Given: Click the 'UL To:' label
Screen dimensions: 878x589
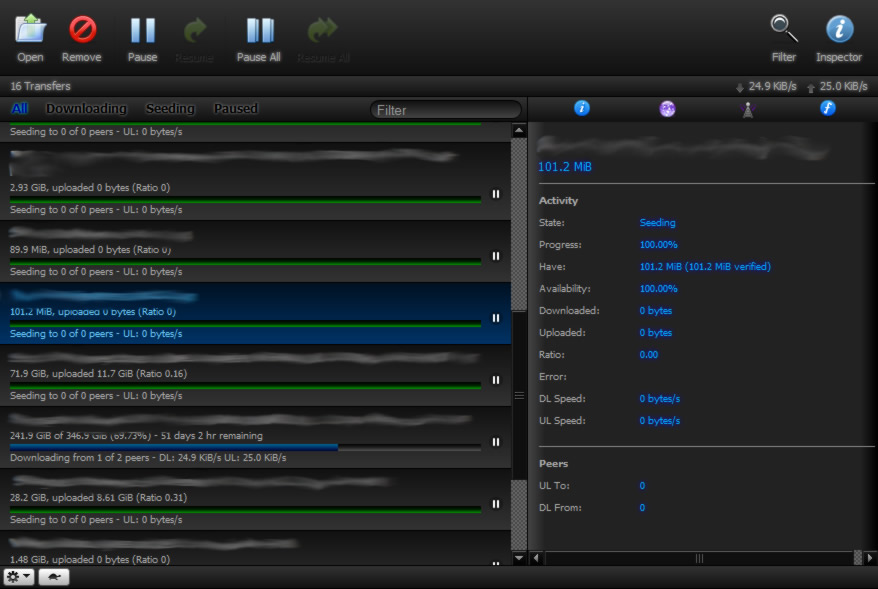Looking at the screenshot, I should 554,485.
